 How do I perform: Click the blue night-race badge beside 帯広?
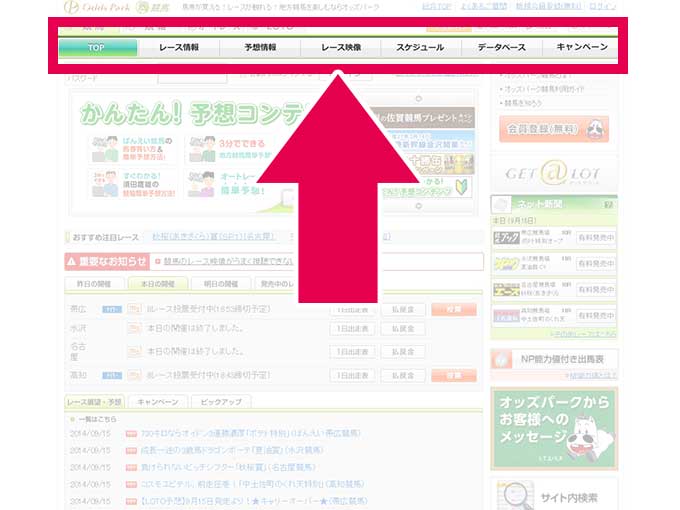[x=112, y=309]
